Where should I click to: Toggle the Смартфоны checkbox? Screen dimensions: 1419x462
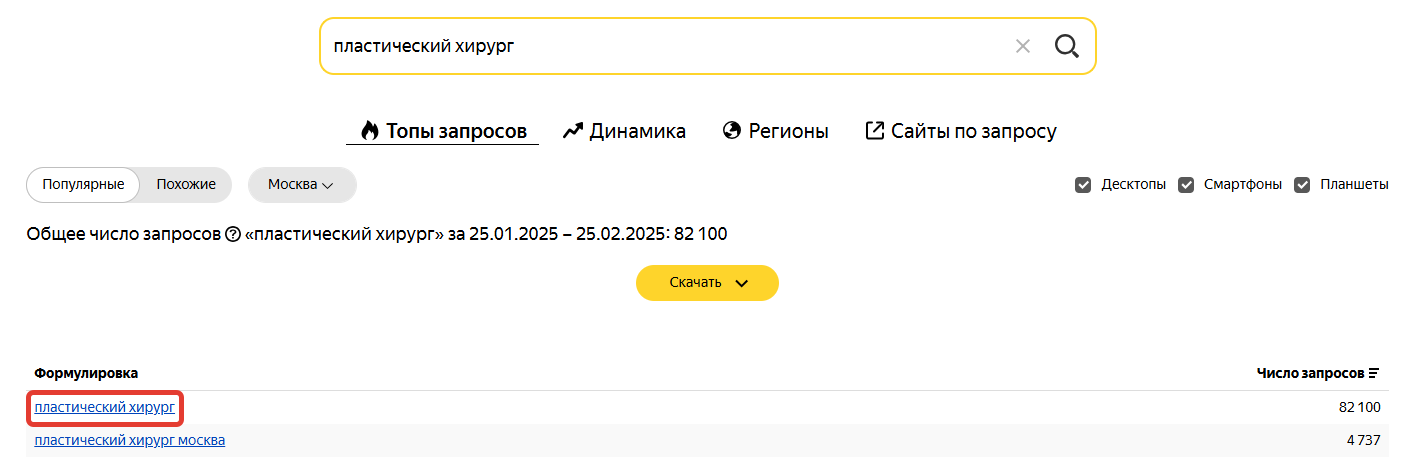(1186, 185)
